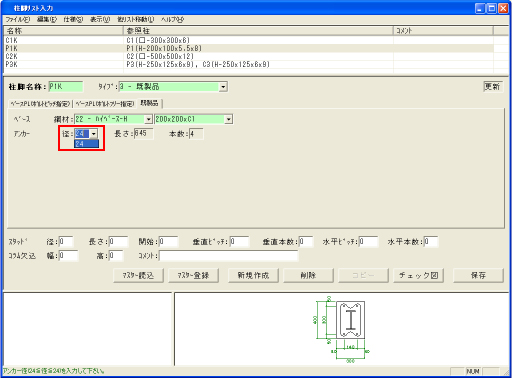Image resolution: width=512 pixels, height=378 pixels.
Task: Click the 更新 button
Action: point(493,87)
